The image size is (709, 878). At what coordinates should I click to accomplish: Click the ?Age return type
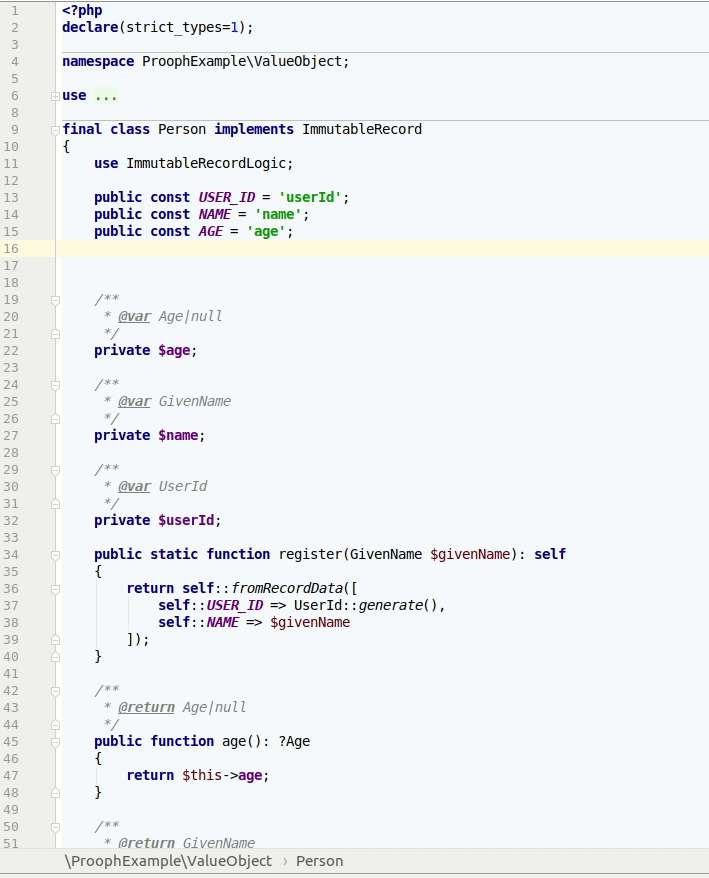pyautogui.click(x=294, y=741)
